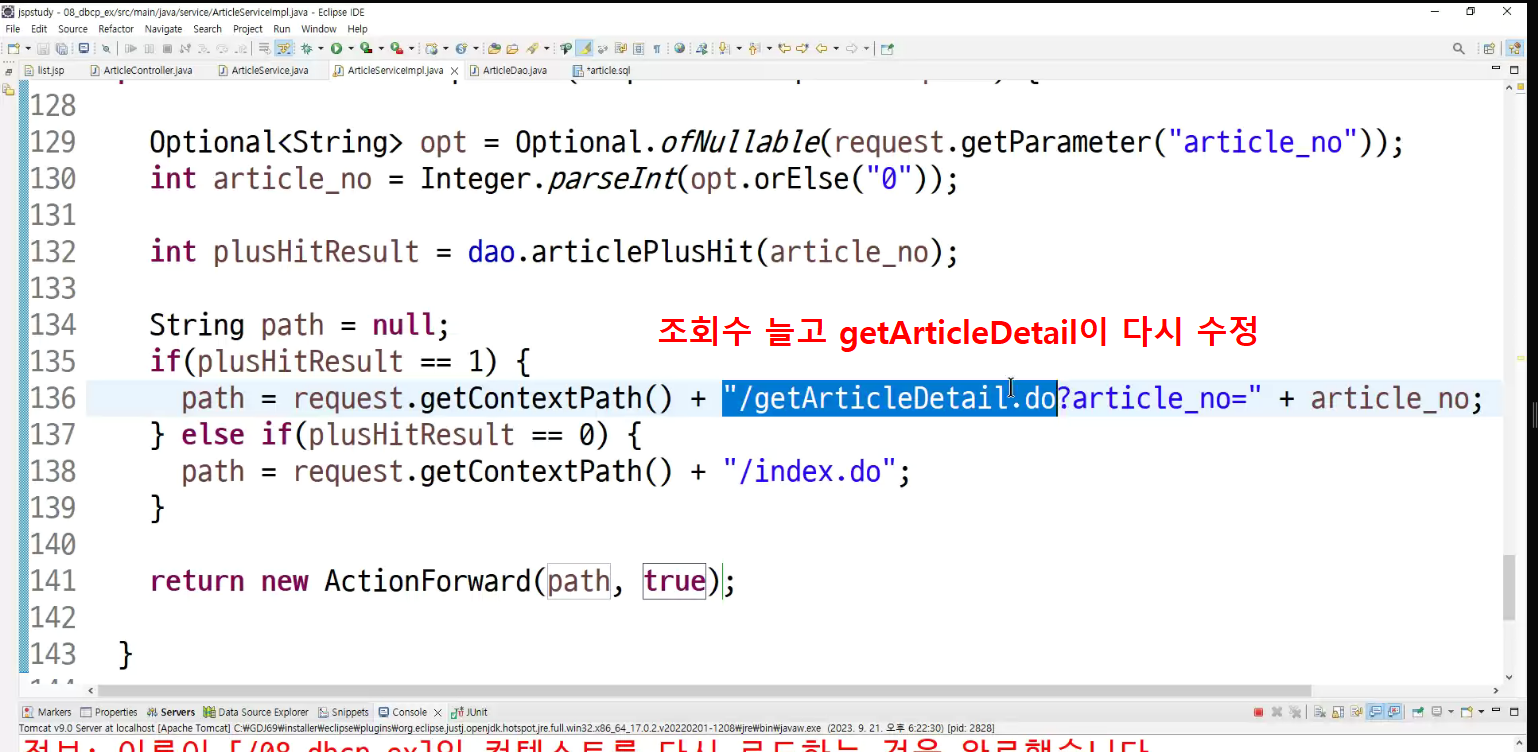
Task: Open the New Console View dropdown
Action: pyautogui.click(x=1481, y=712)
